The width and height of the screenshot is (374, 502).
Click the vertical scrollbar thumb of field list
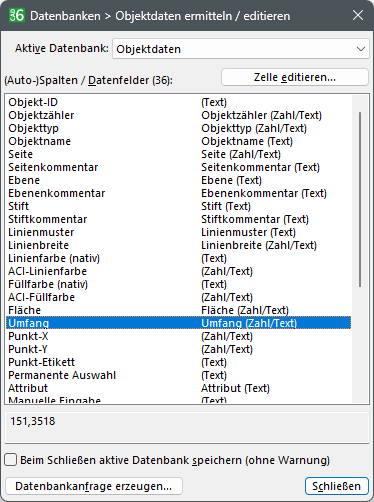(360, 199)
